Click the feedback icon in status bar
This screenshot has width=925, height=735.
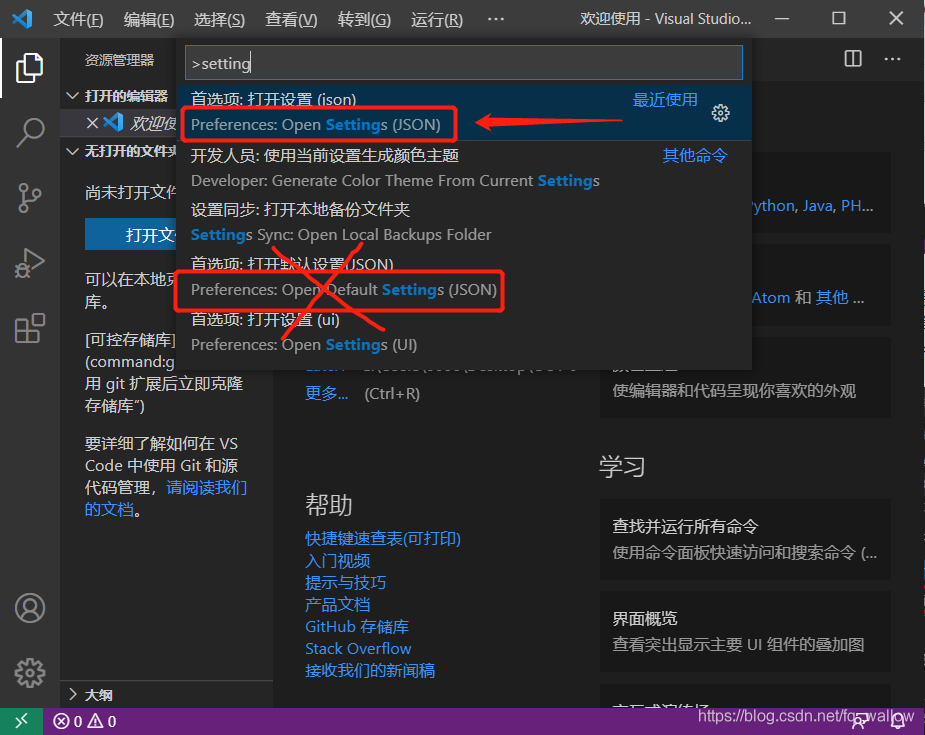tap(859, 721)
